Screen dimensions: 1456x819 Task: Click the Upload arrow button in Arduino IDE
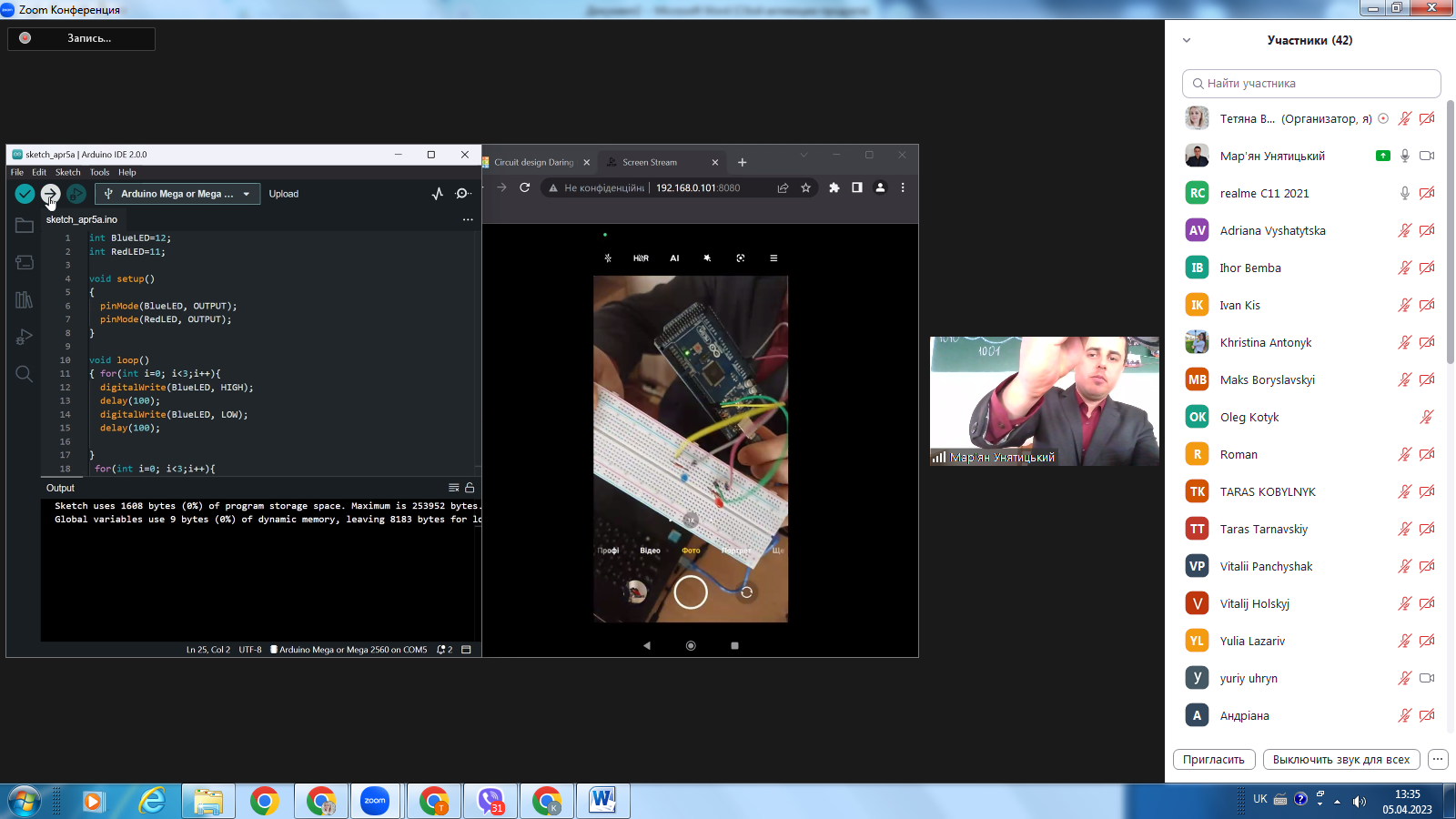pos(51,194)
